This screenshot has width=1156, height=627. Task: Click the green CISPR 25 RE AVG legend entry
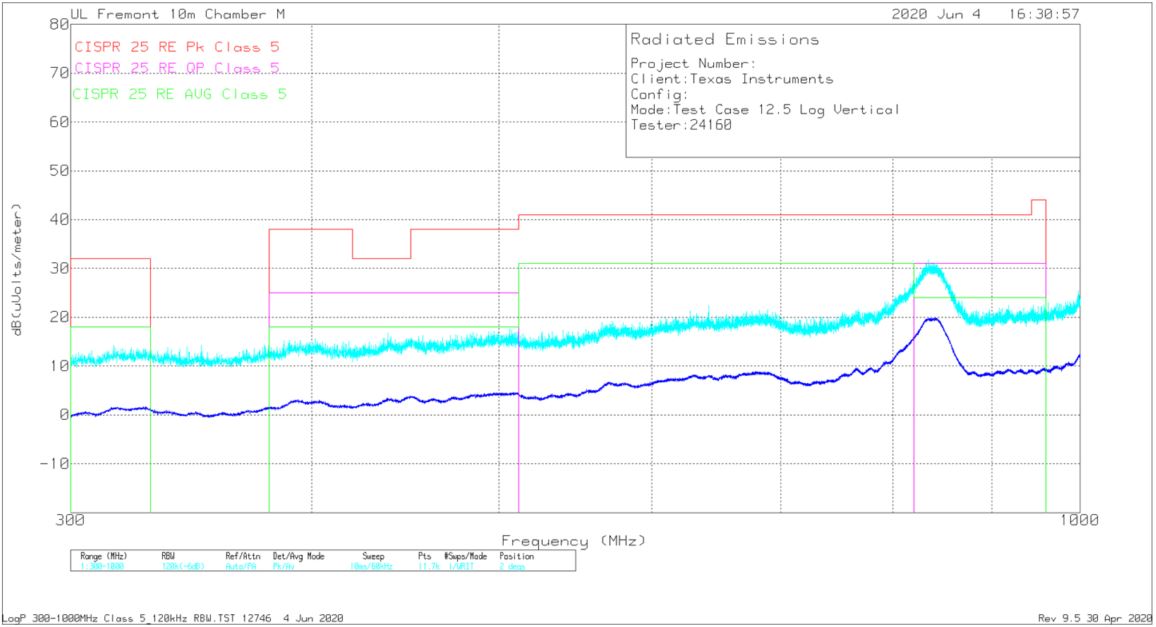181,94
